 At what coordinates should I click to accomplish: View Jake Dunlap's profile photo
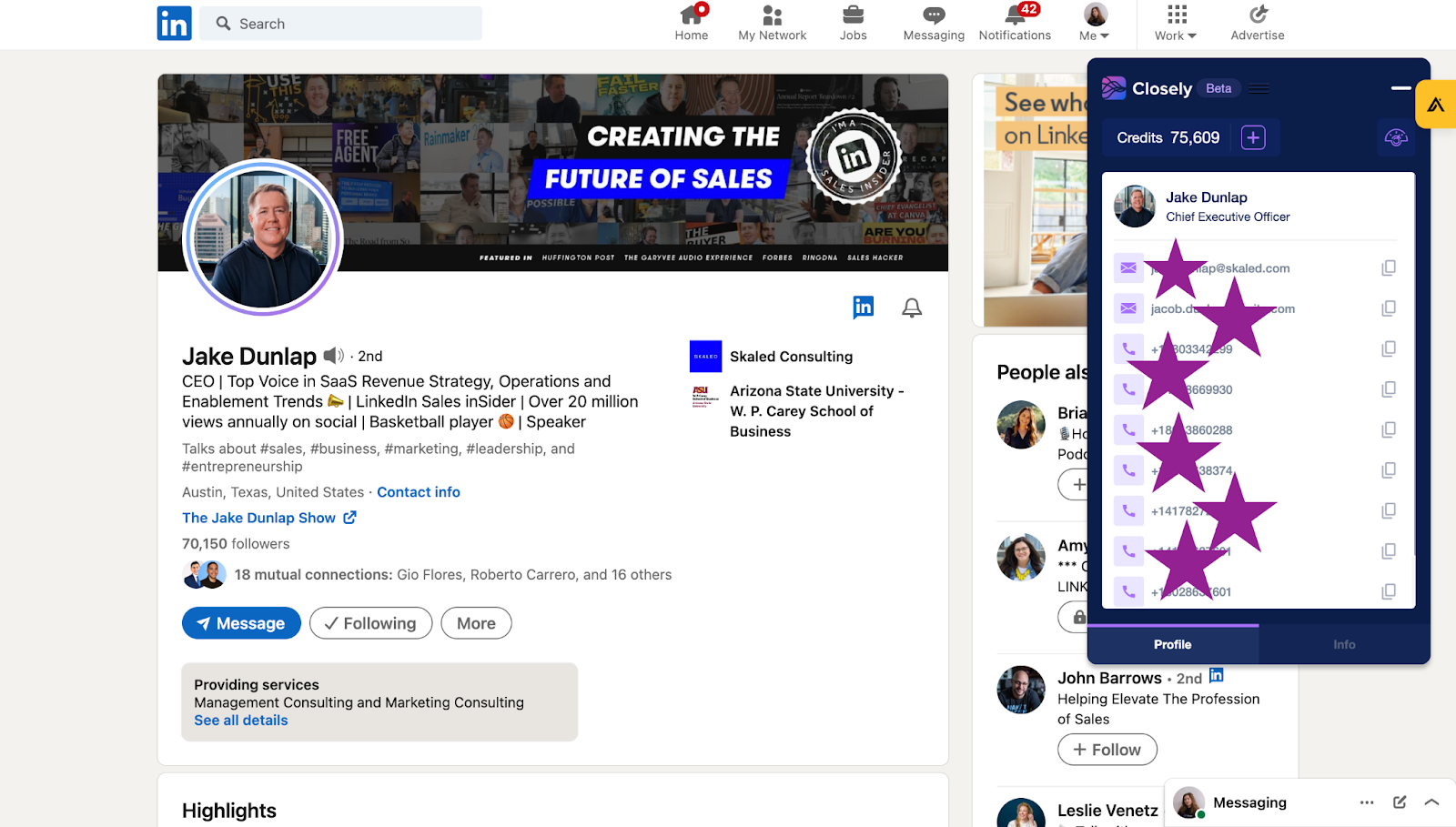pos(263,237)
